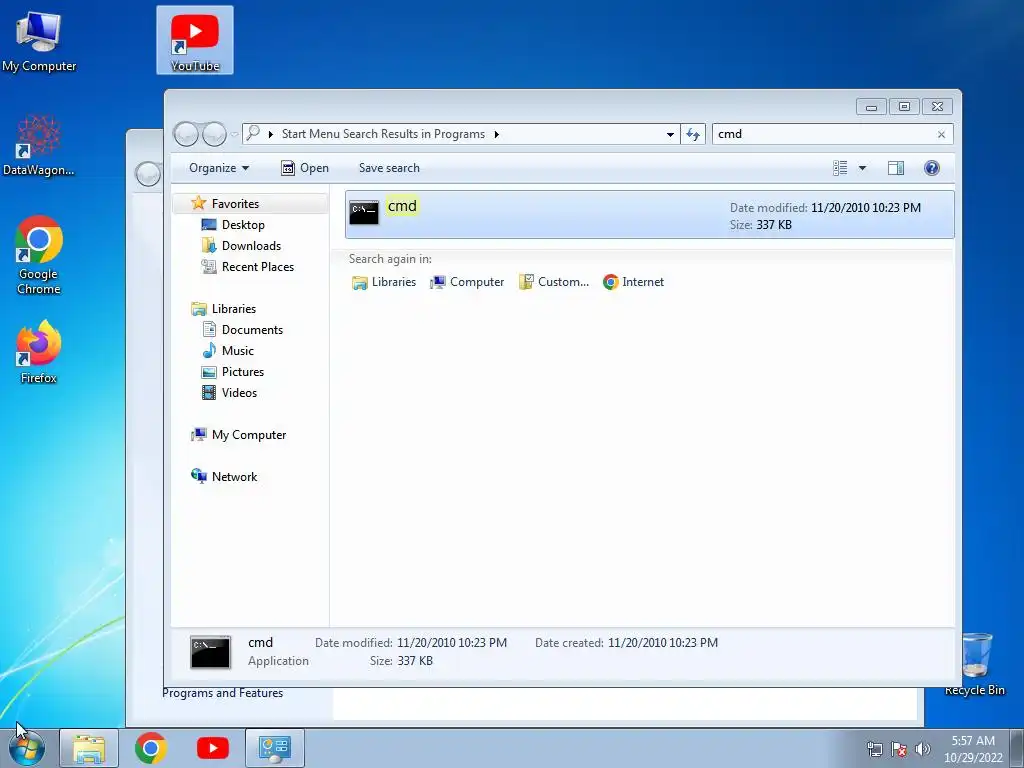
Task: Click the Show desktop button
Action: click(1017, 748)
